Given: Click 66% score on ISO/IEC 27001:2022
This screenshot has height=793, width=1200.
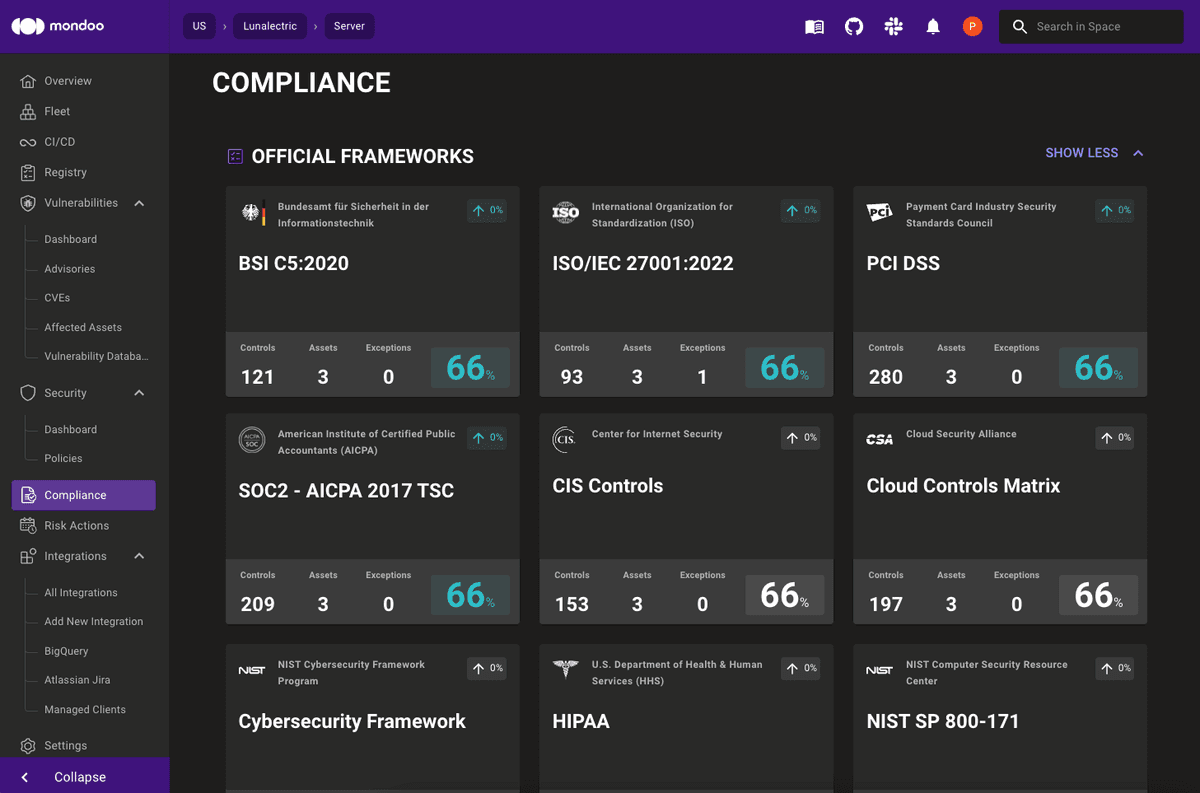Looking at the screenshot, I should (785, 368).
